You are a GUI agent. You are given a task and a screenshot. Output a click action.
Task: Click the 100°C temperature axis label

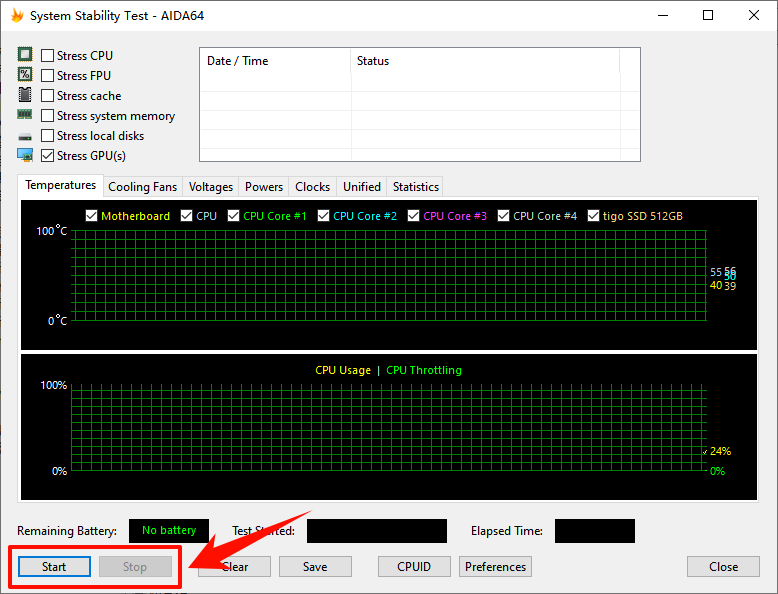tap(52, 231)
